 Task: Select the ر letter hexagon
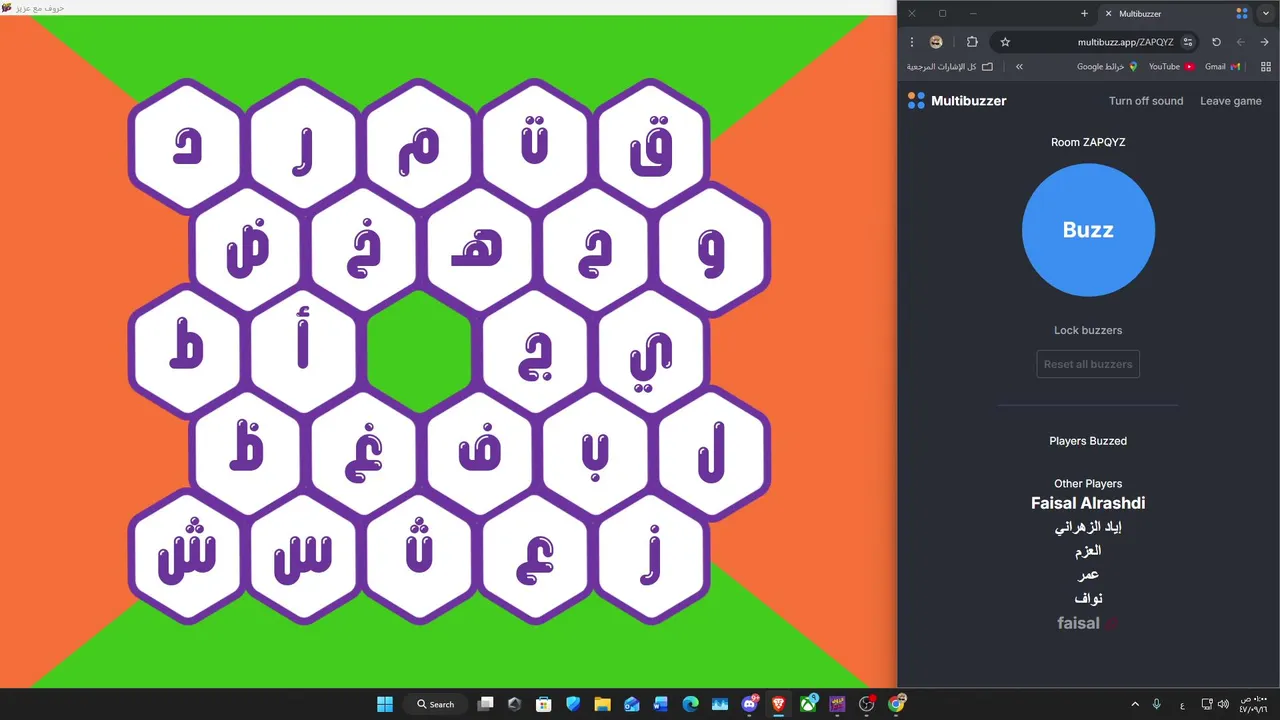(x=304, y=146)
